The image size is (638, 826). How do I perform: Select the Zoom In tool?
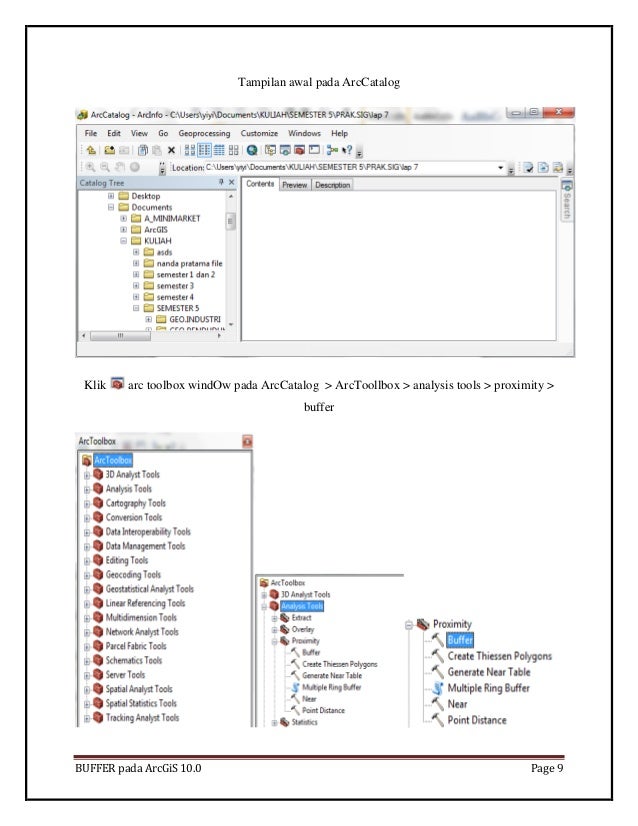pos(91,167)
